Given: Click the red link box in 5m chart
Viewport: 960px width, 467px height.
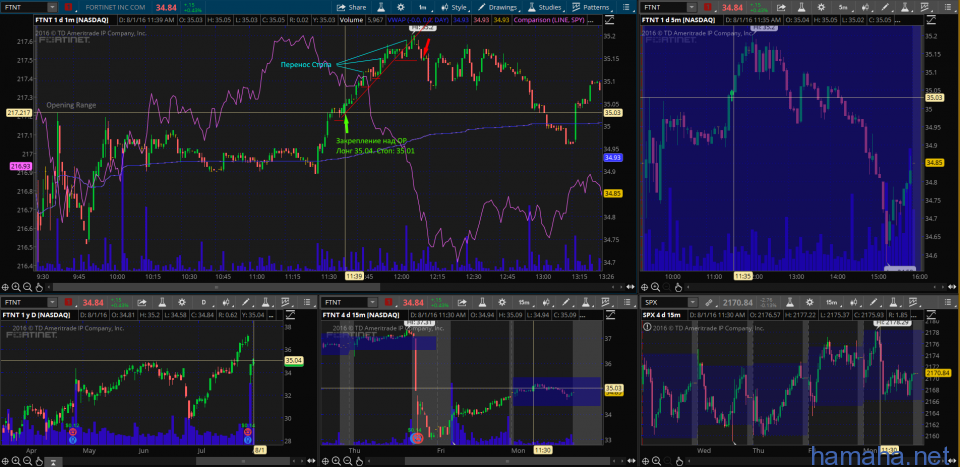Looking at the screenshot, I should (708, 7).
